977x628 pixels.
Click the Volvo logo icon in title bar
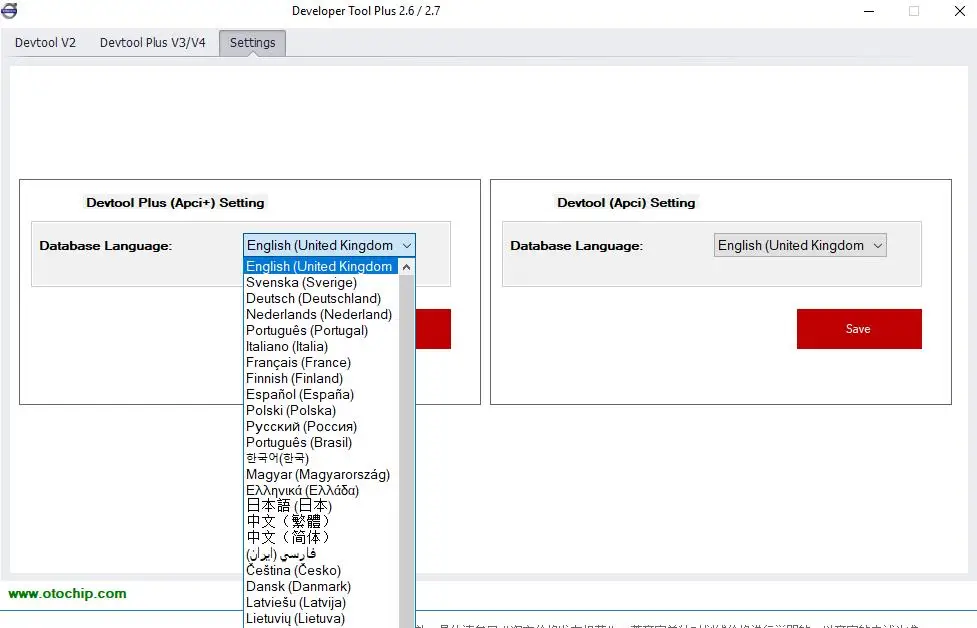tap(9, 10)
